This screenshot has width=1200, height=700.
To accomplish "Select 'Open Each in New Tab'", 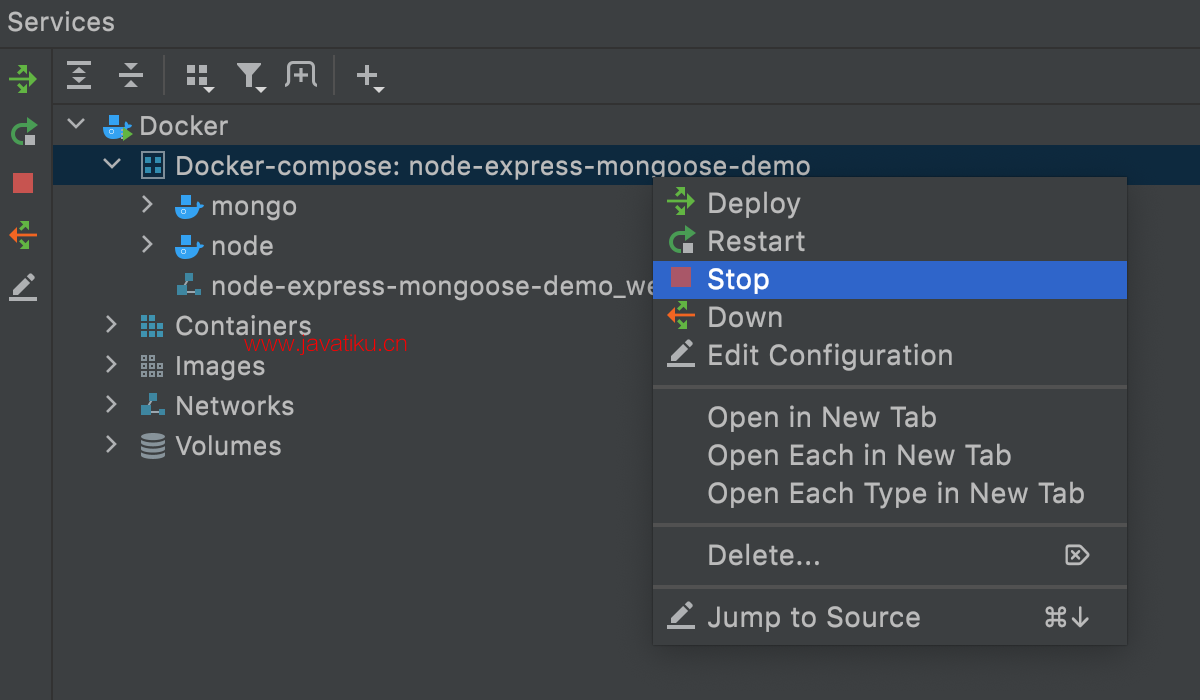I will tap(890, 455).
